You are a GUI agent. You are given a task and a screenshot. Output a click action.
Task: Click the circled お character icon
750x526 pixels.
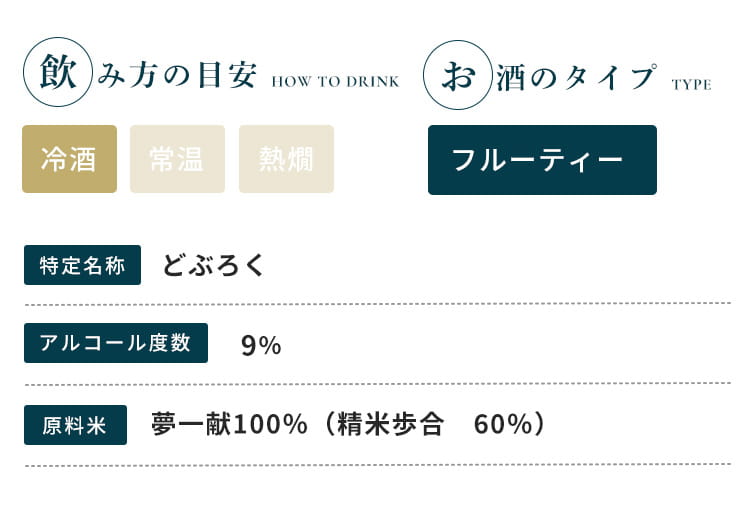[x=458, y=75]
